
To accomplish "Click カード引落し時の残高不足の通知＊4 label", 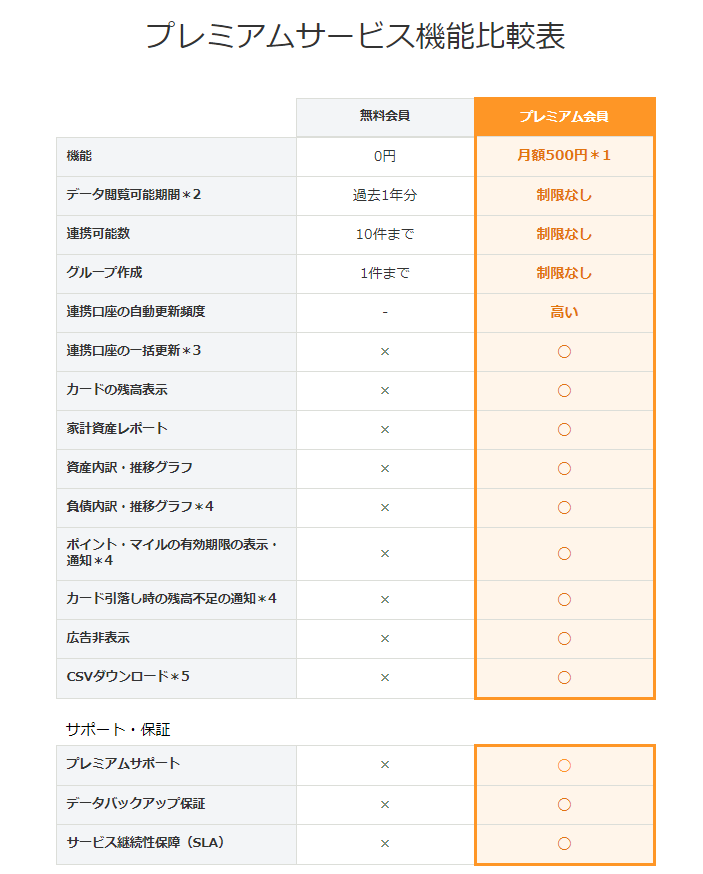I will [x=171, y=599].
